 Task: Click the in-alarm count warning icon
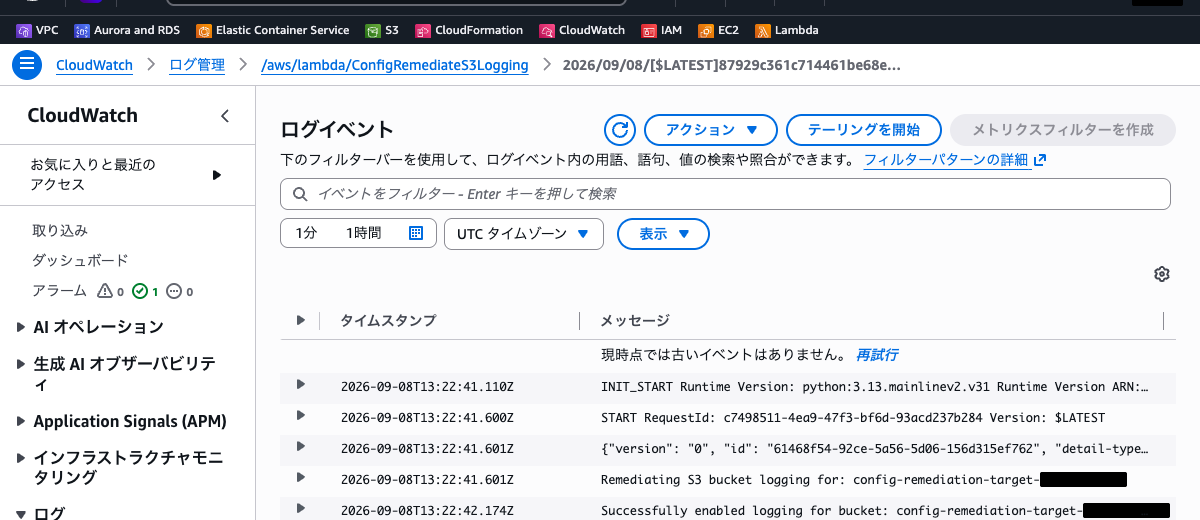pyautogui.click(x=105, y=291)
